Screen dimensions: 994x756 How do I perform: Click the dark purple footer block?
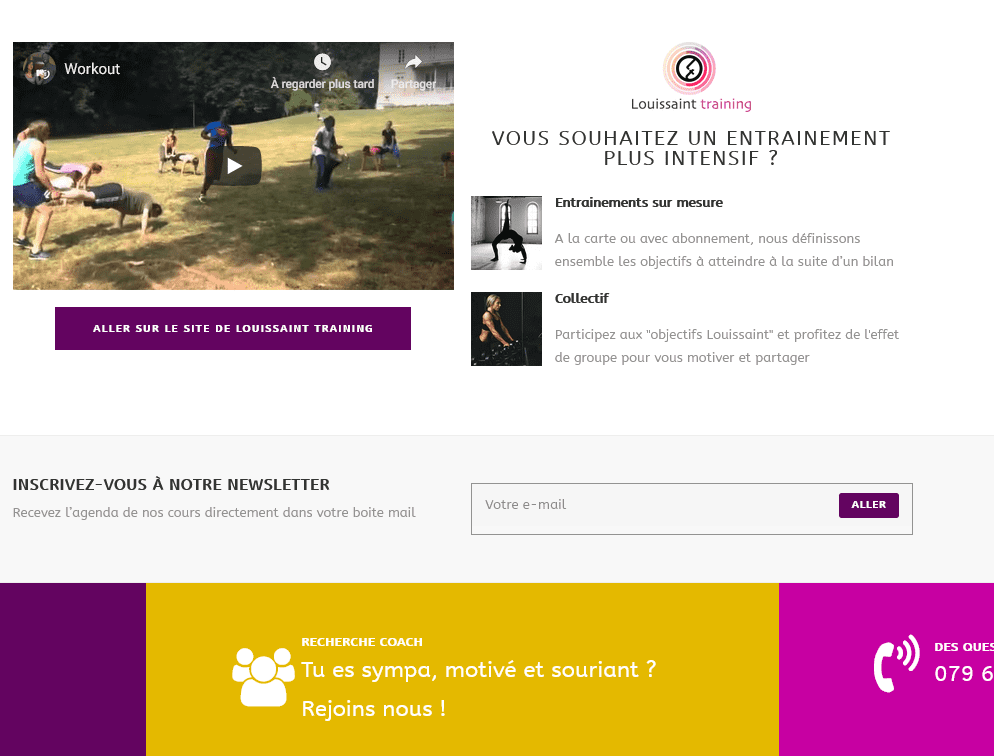(x=73, y=669)
